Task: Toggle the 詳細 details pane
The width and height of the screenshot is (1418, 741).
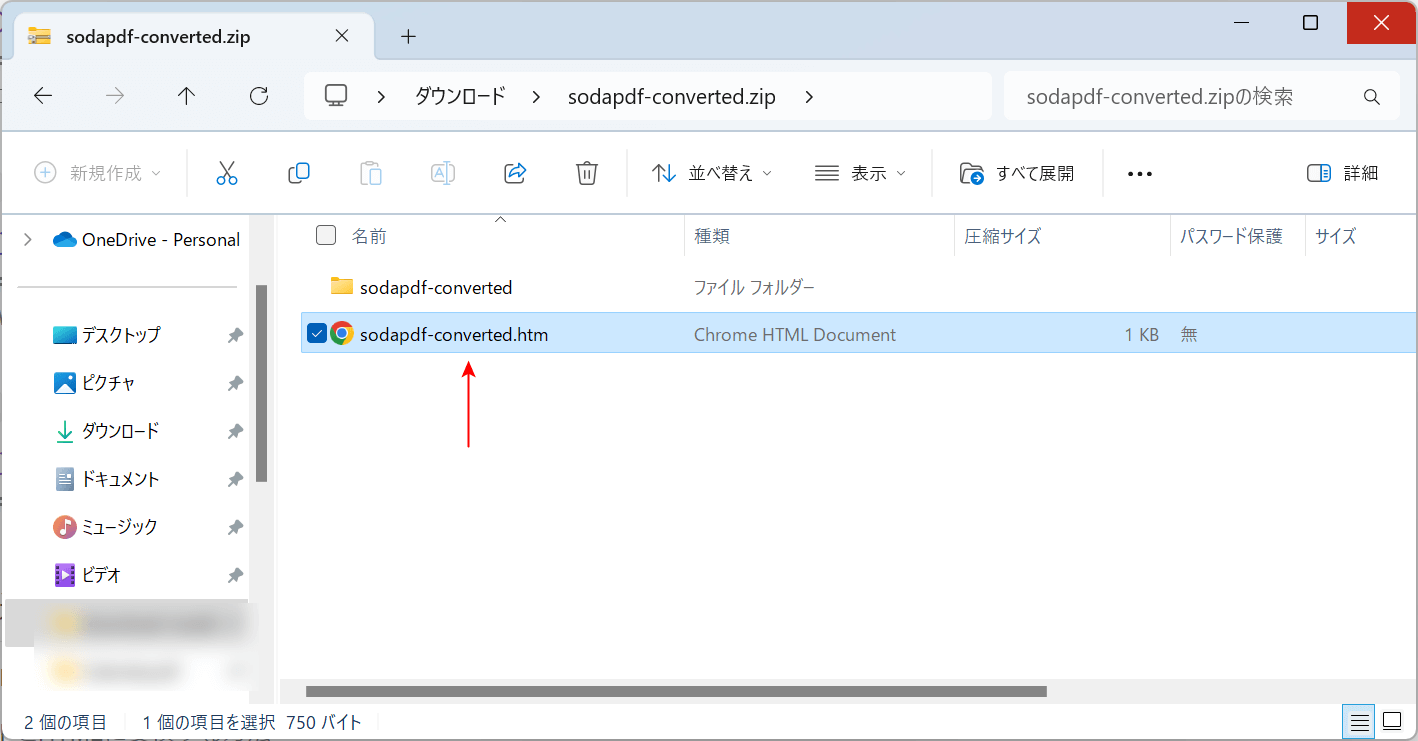Action: click(1342, 173)
